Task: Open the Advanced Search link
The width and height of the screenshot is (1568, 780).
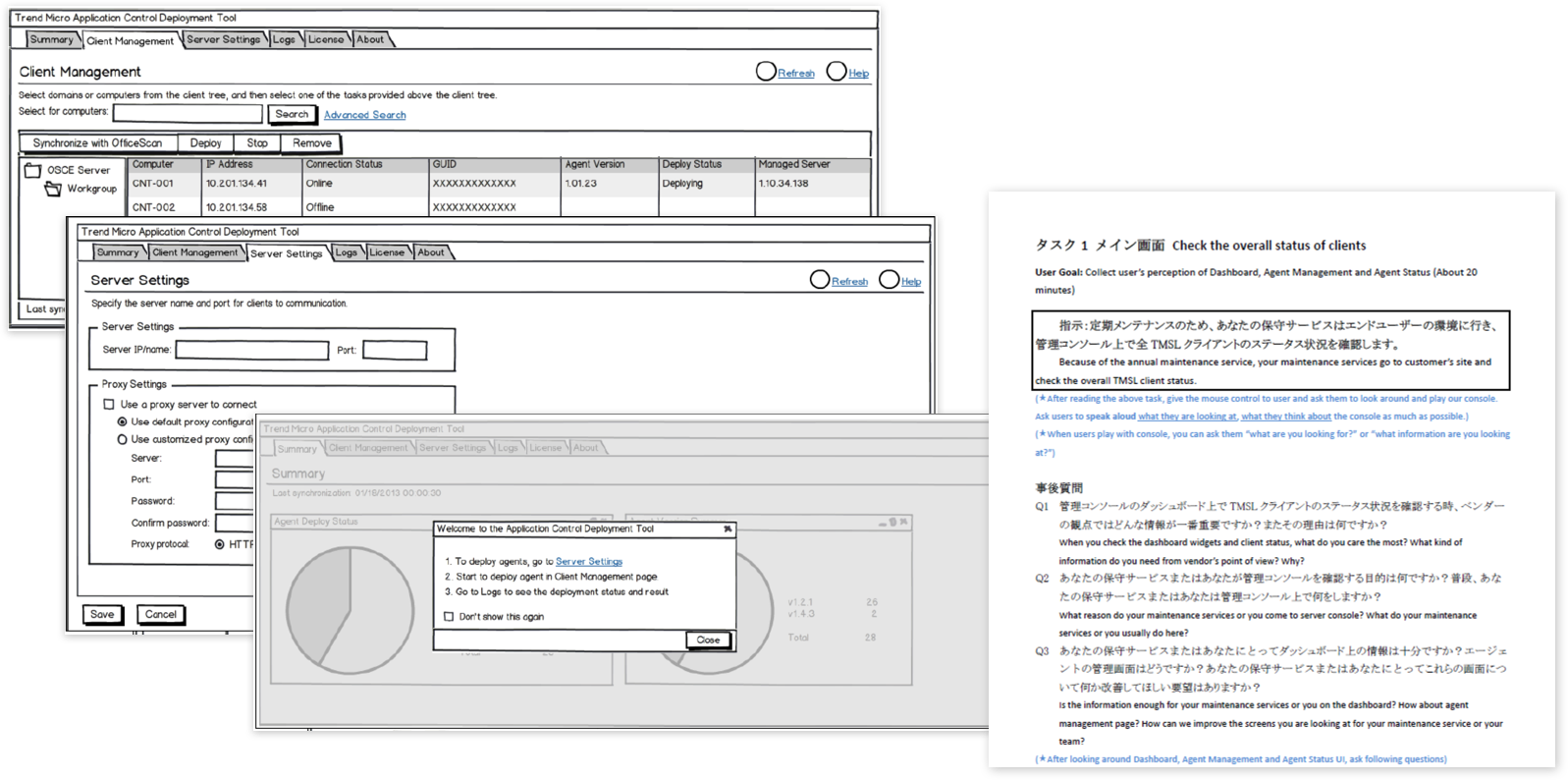Action: point(365,115)
